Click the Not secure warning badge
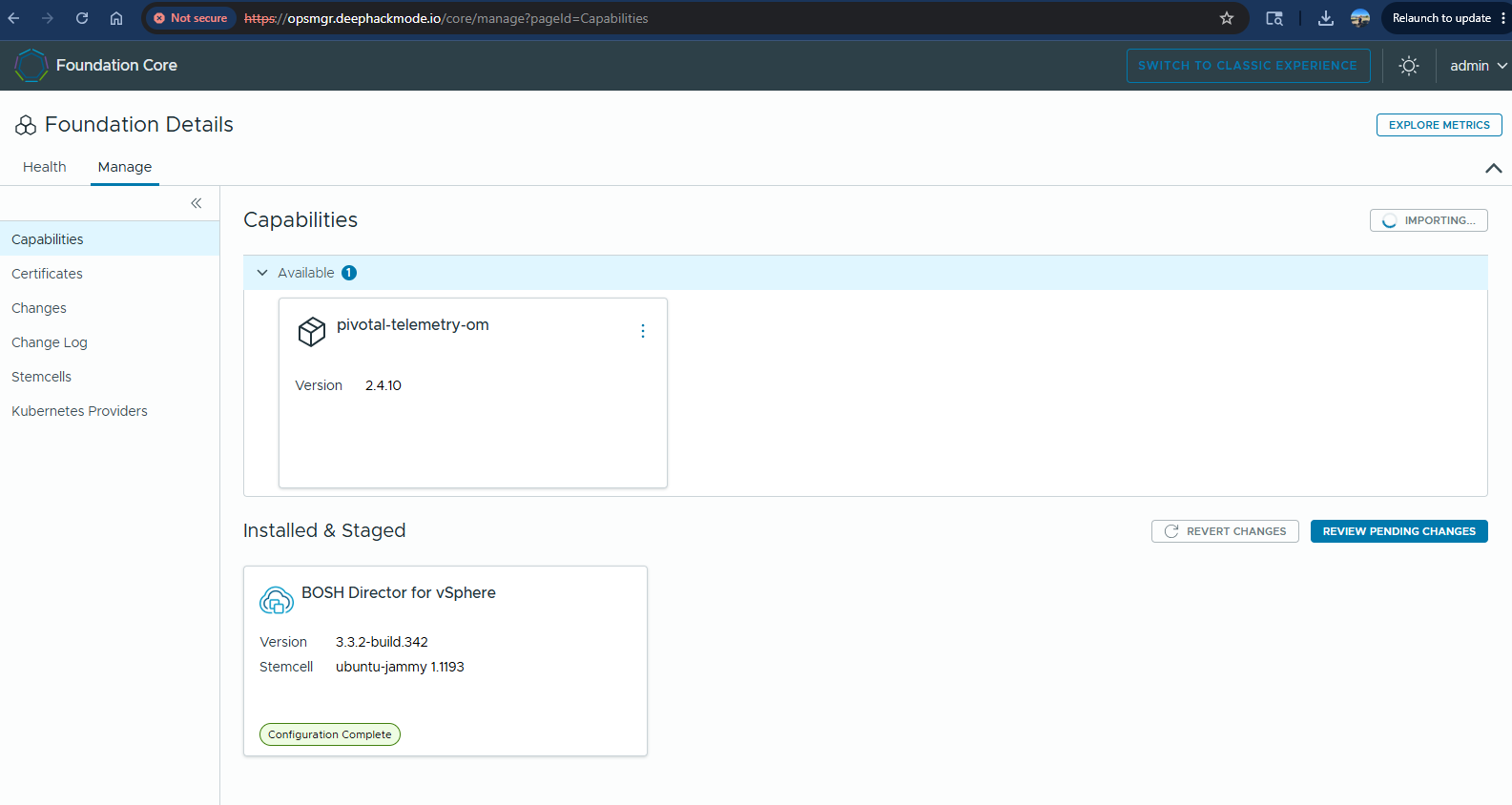Screen dimensions: 1512x805 pos(191,18)
